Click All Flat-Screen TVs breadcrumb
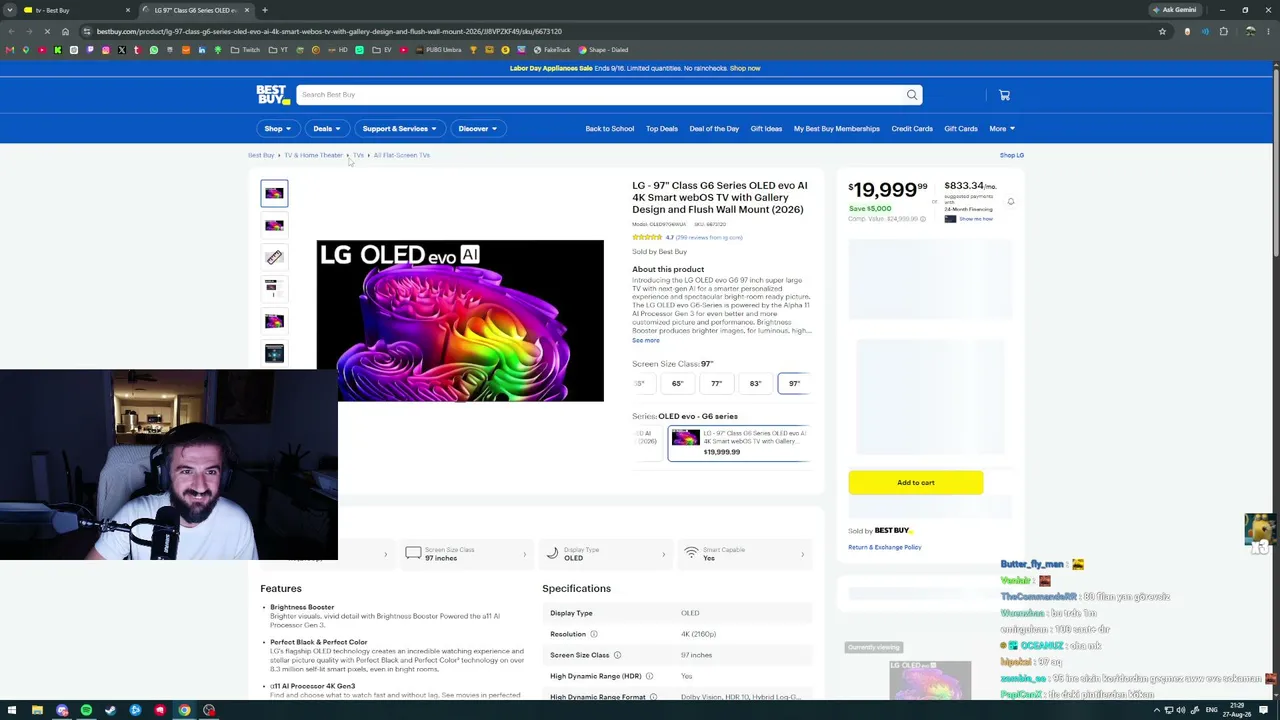1280x720 pixels. point(402,156)
